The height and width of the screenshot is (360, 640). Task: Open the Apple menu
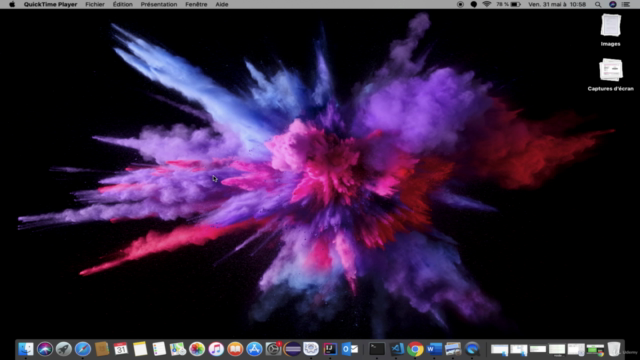pos(12,4)
